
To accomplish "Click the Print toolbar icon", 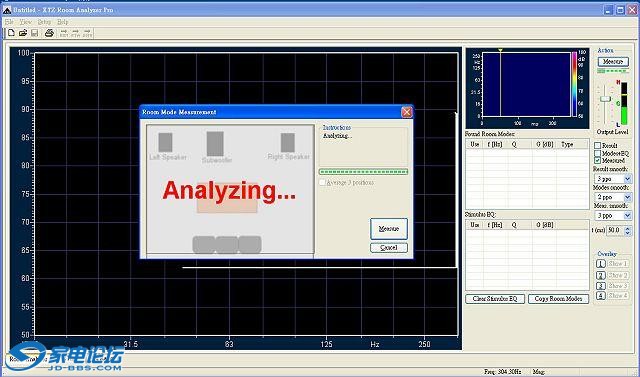I will pyautogui.click(x=49, y=33).
